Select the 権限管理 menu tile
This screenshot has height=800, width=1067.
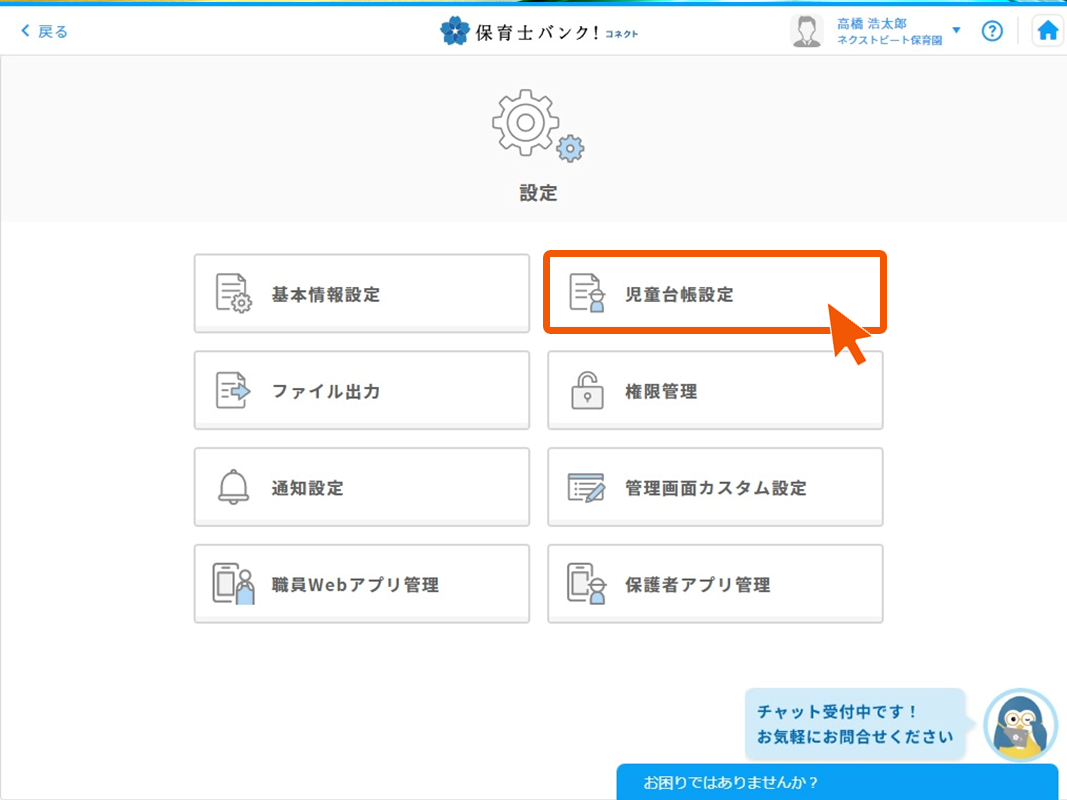(x=714, y=391)
